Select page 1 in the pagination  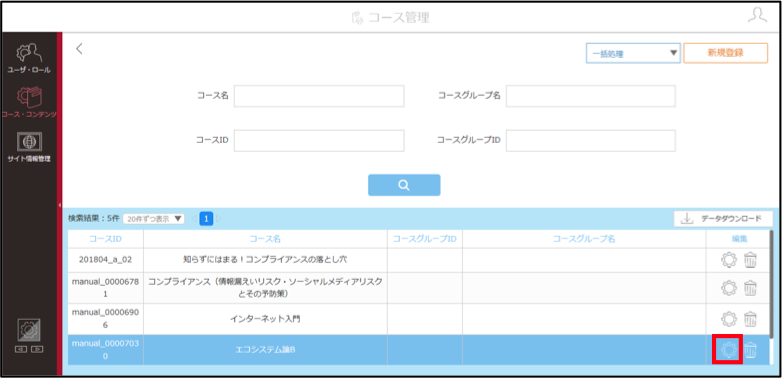[206, 219]
